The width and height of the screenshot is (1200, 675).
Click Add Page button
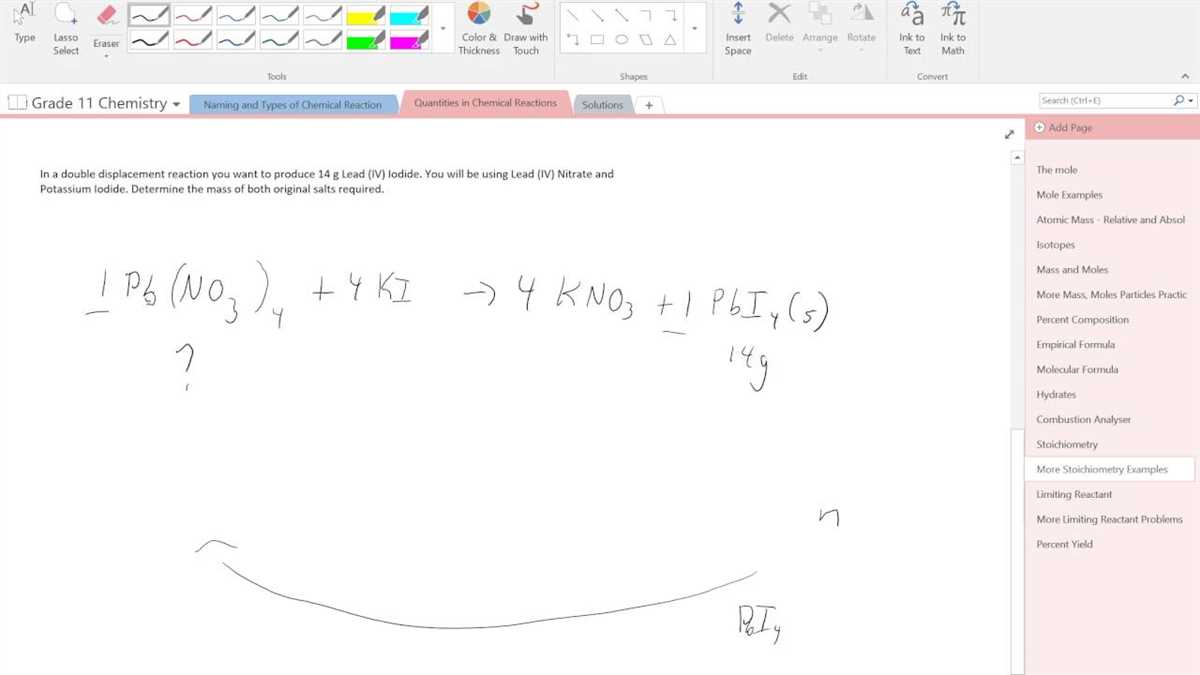coord(1063,128)
